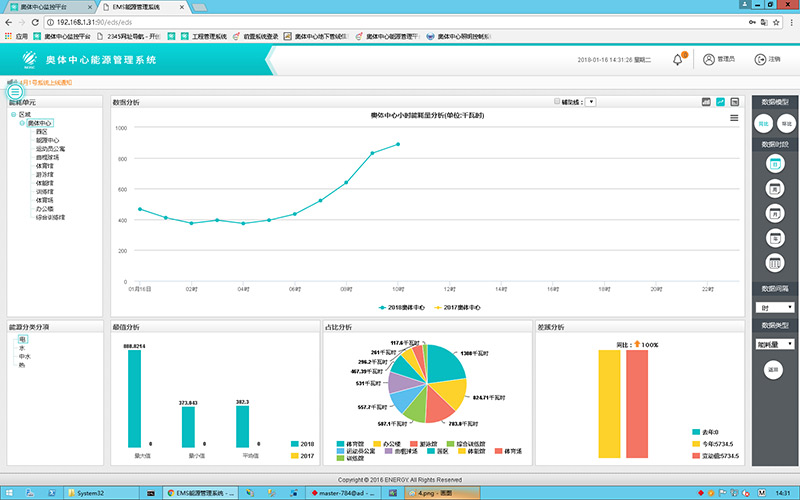Select the week (周) time period icon
Viewport: 800px width, 500px height.
coord(774,188)
